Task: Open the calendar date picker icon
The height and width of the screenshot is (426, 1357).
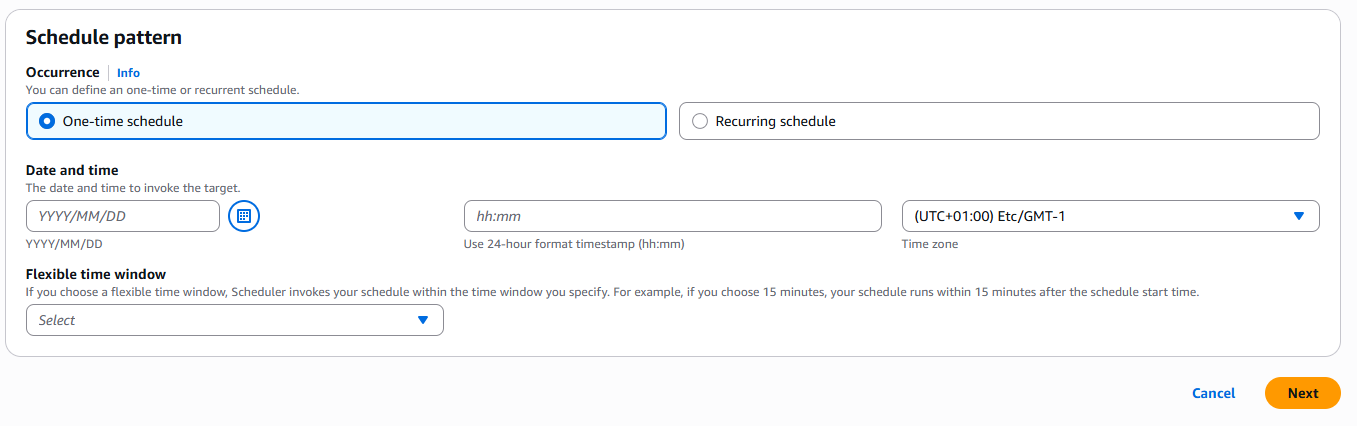Action: click(244, 216)
